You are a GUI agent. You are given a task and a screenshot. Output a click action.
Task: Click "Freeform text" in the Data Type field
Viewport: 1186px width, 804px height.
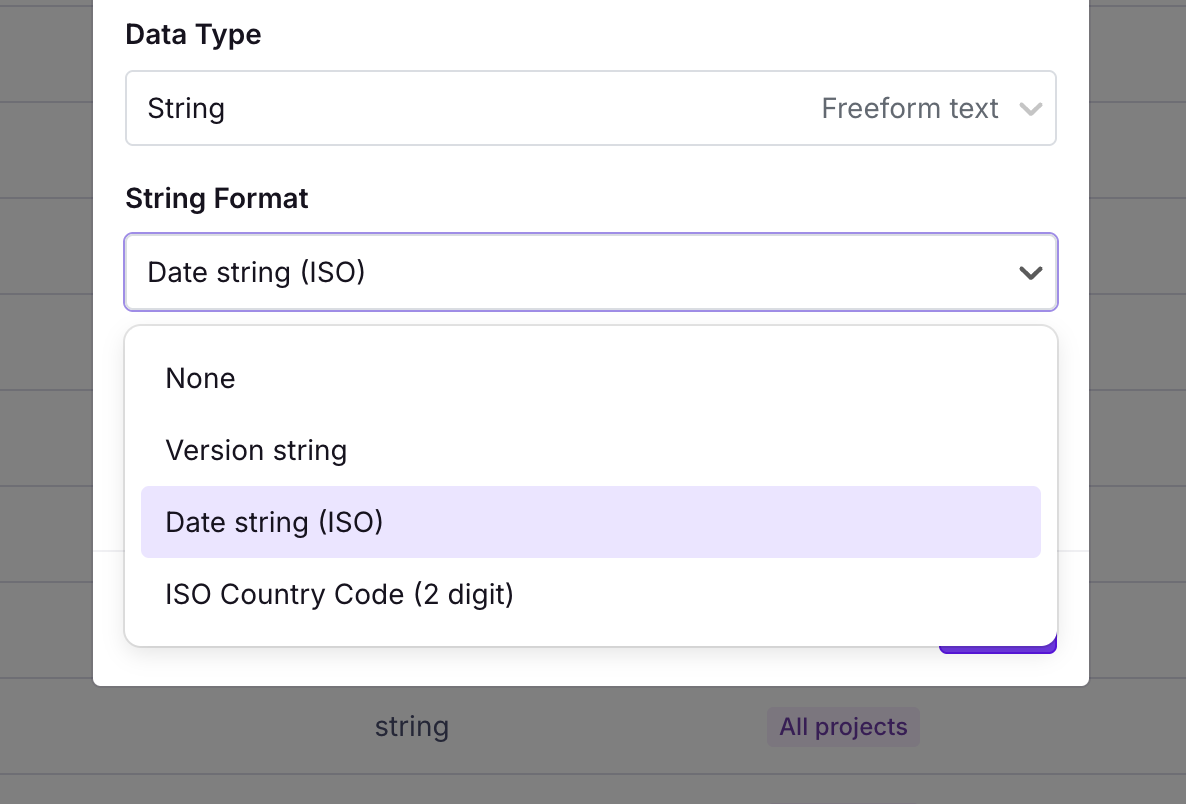(909, 108)
